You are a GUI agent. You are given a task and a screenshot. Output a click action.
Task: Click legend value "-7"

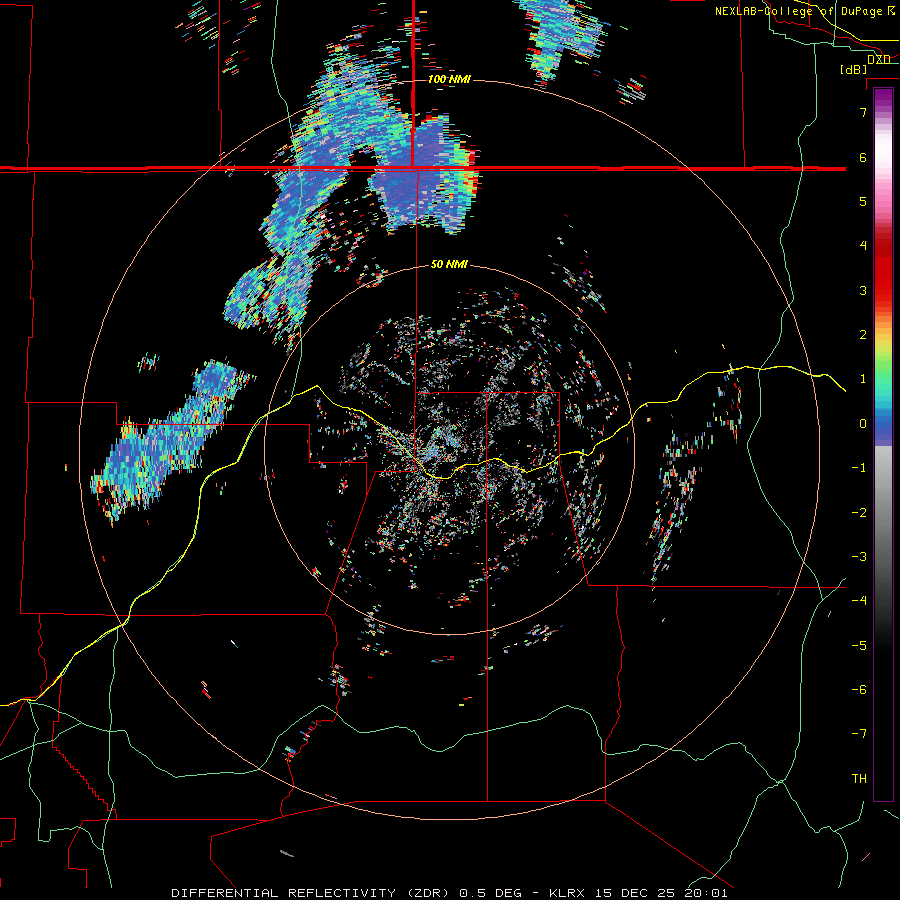coord(859,734)
